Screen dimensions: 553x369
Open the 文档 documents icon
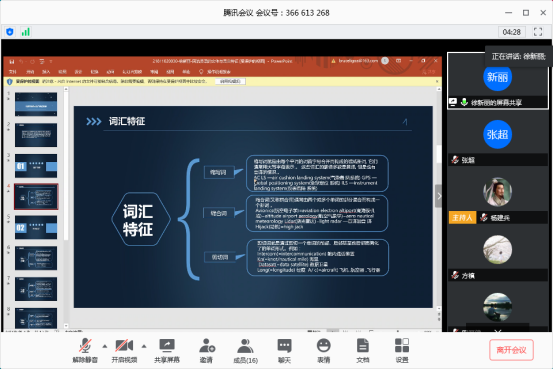coord(363,350)
